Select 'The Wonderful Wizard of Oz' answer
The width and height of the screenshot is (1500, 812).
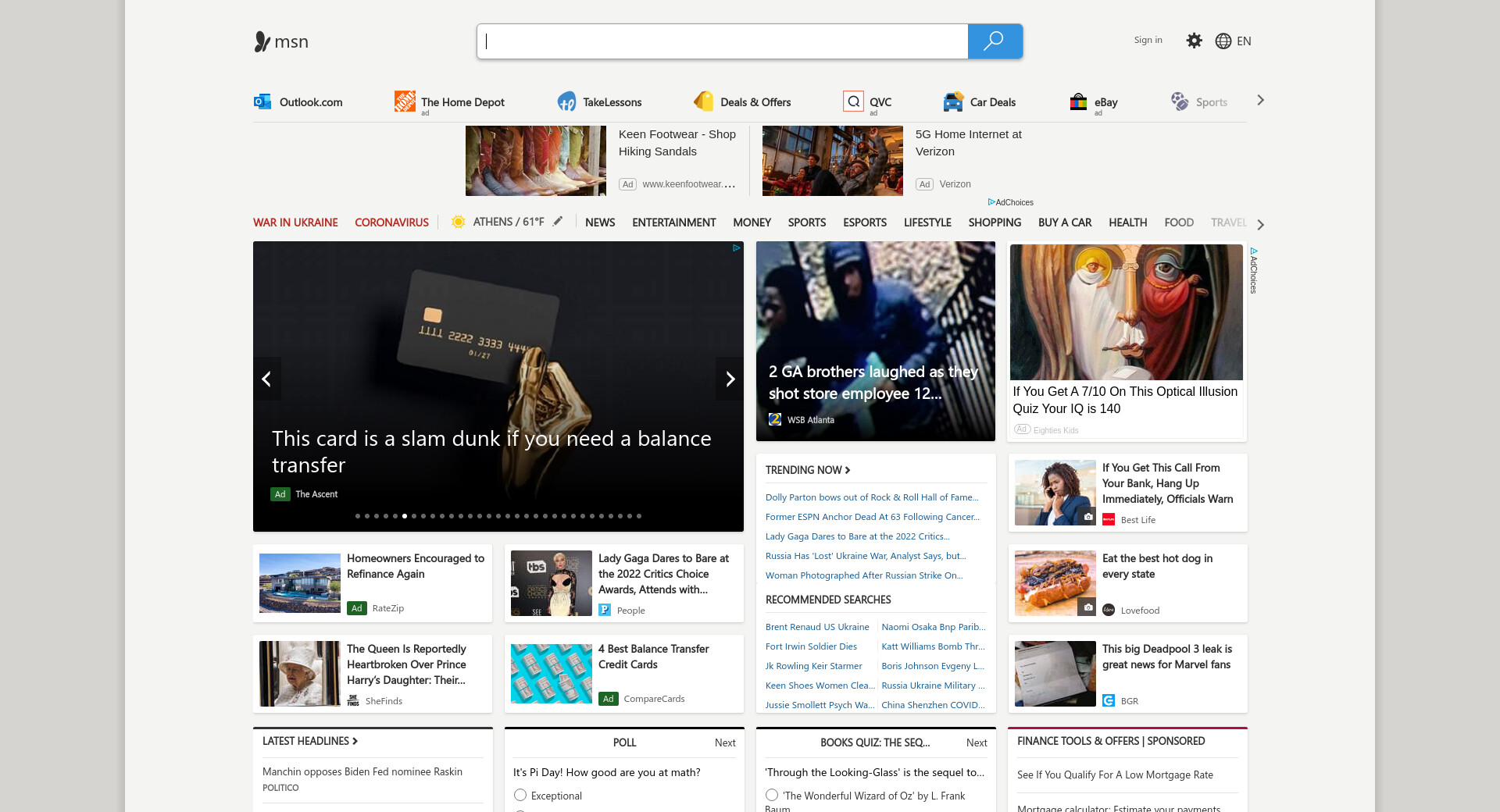point(772,795)
